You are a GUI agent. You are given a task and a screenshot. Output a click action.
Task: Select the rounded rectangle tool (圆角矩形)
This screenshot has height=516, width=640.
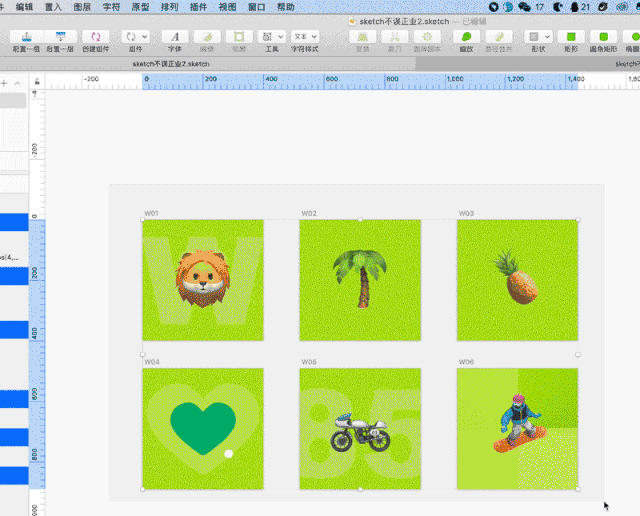coord(603,37)
